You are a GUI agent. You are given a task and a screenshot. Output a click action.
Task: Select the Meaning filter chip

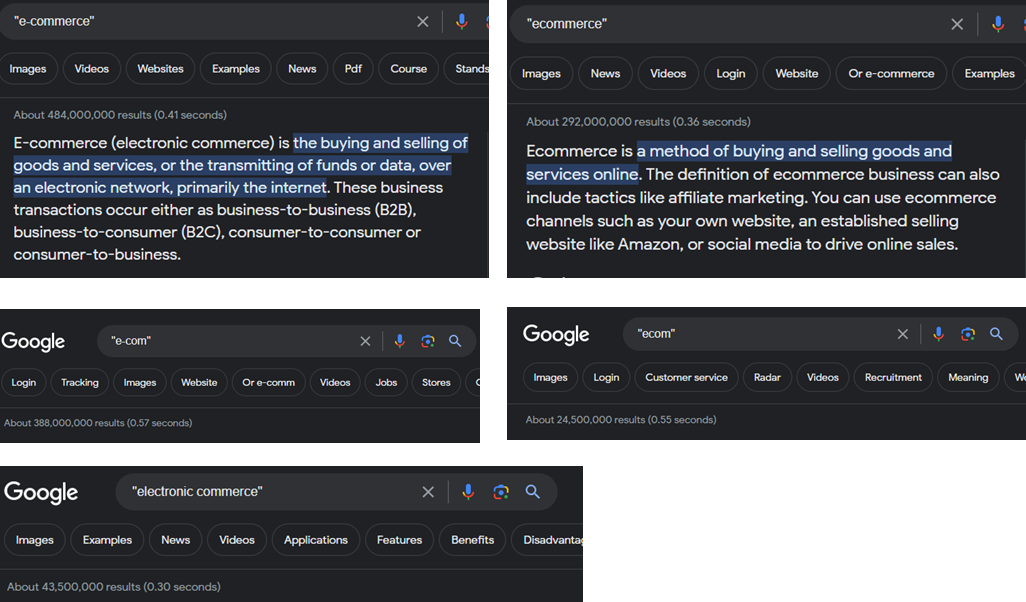[x=968, y=378]
